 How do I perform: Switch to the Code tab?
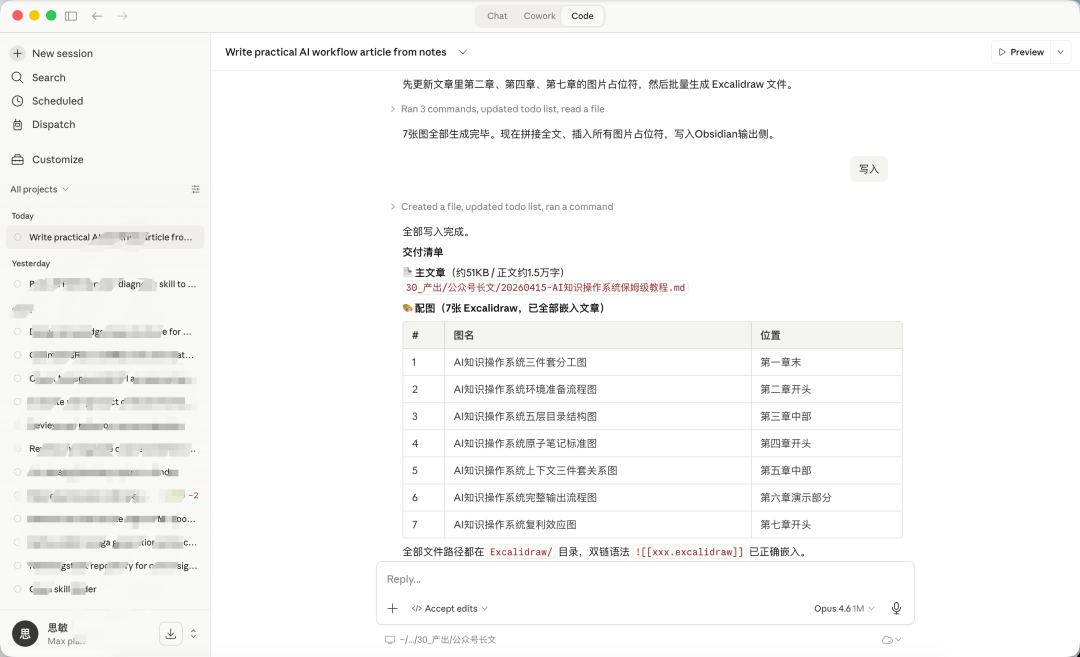click(x=582, y=16)
